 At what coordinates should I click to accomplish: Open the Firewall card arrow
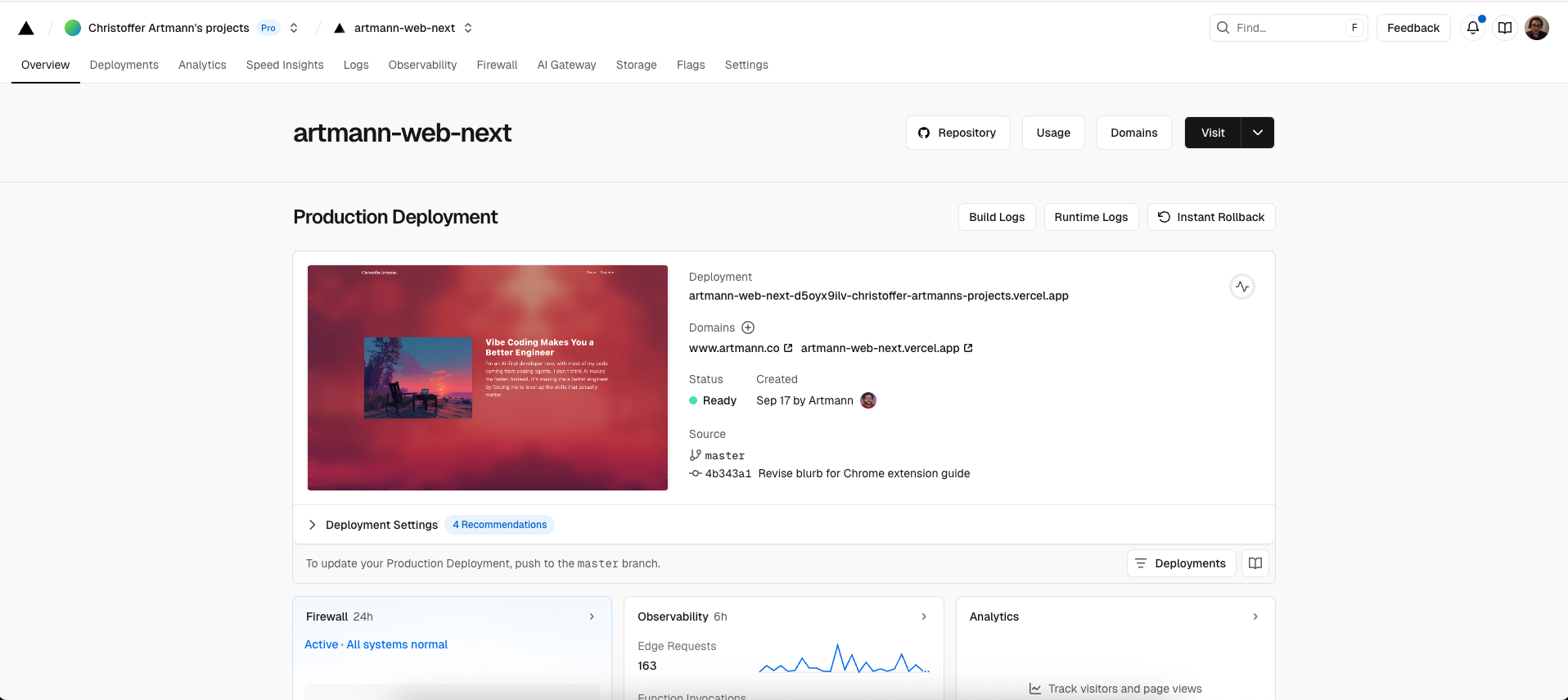(x=592, y=616)
